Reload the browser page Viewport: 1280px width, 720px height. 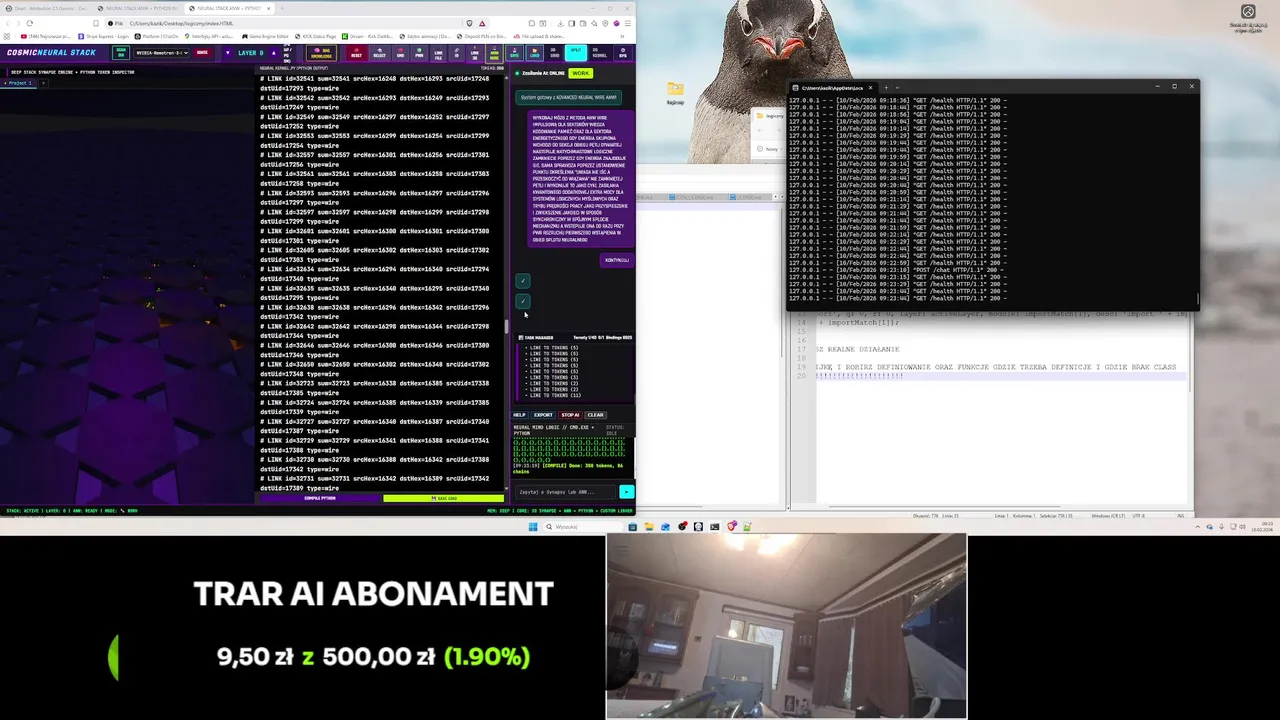[x=30, y=23]
